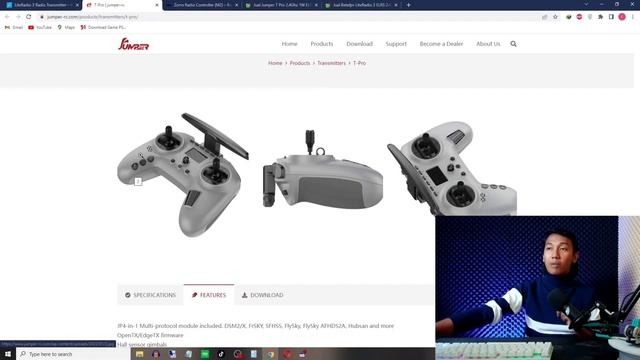The height and width of the screenshot is (360, 640).
Task: Open the Support navigation menu item
Action: [396, 44]
